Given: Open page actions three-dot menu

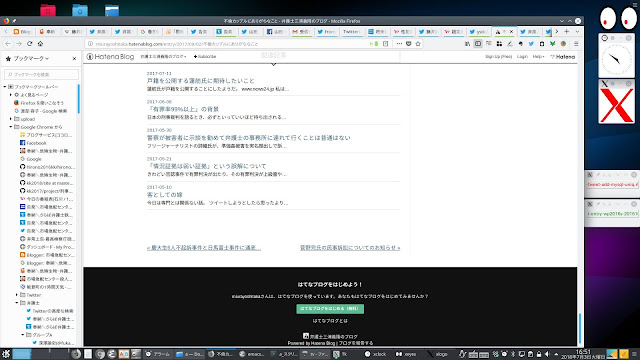Looking at the screenshot, I should pyautogui.click(x=399, y=44).
